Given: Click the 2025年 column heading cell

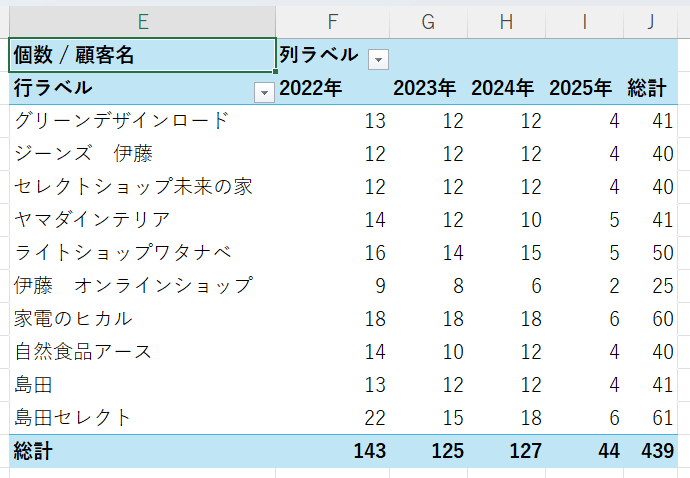Looking at the screenshot, I should coord(580,88).
